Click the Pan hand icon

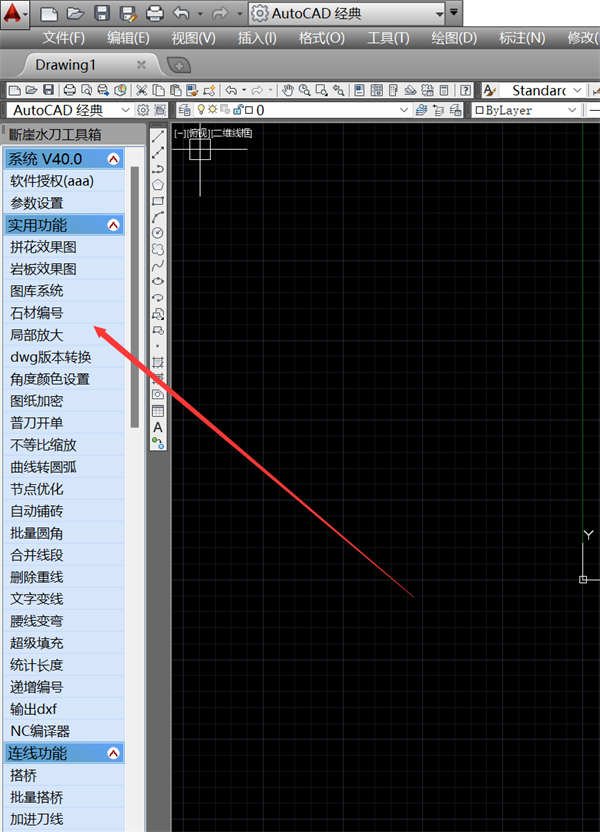288,90
